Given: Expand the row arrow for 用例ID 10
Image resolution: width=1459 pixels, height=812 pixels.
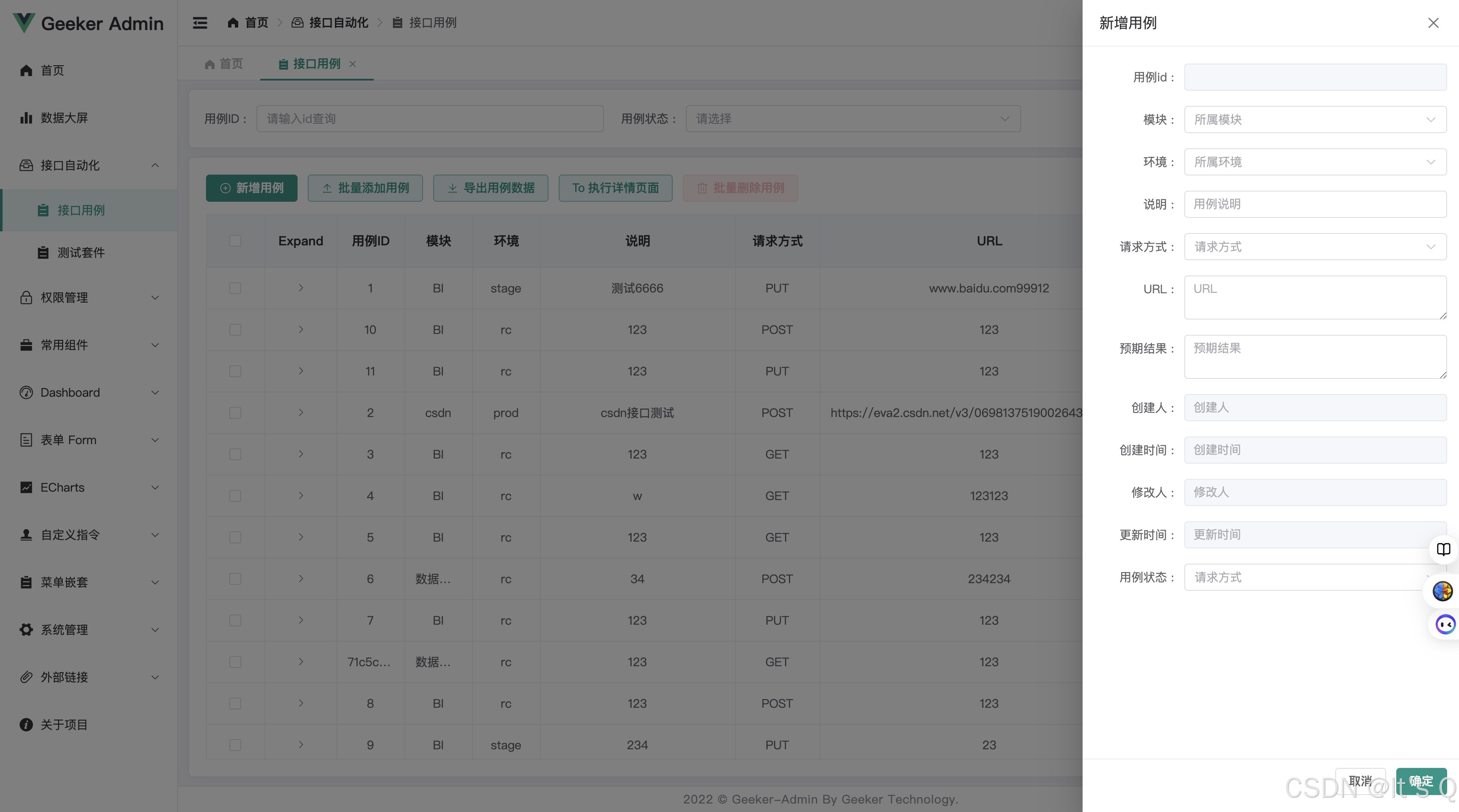Looking at the screenshot, I should (x=301, y=330).
